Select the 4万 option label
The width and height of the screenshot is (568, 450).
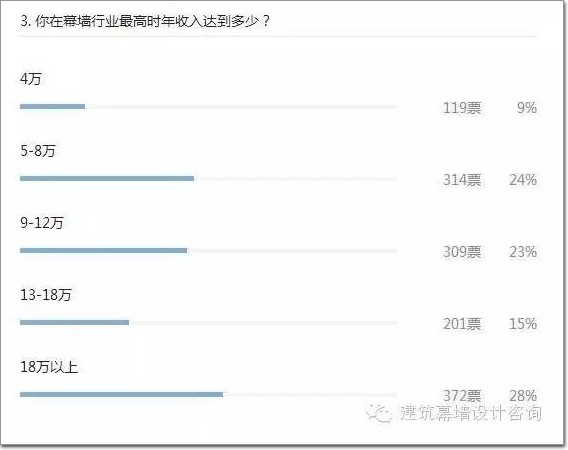coord(31,79)
